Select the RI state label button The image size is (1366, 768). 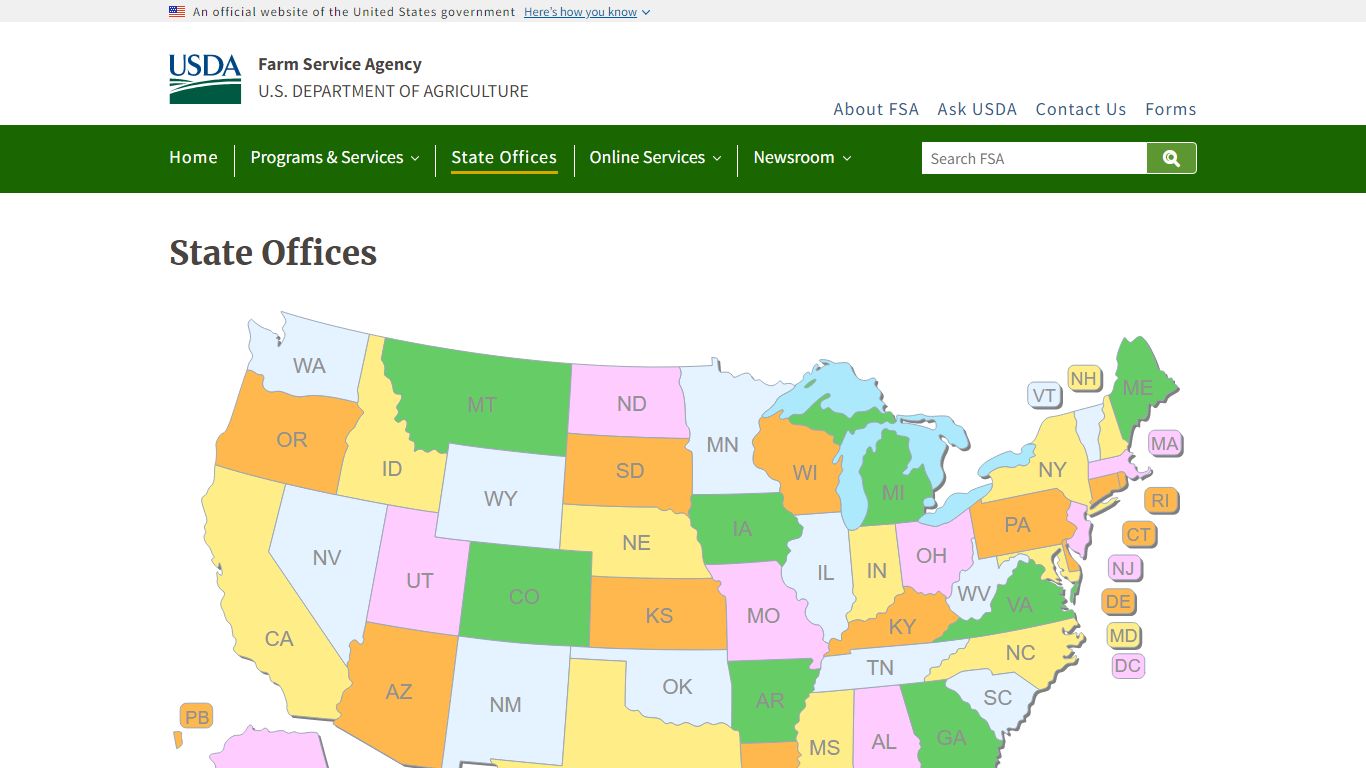click(x=1161, y=501)
